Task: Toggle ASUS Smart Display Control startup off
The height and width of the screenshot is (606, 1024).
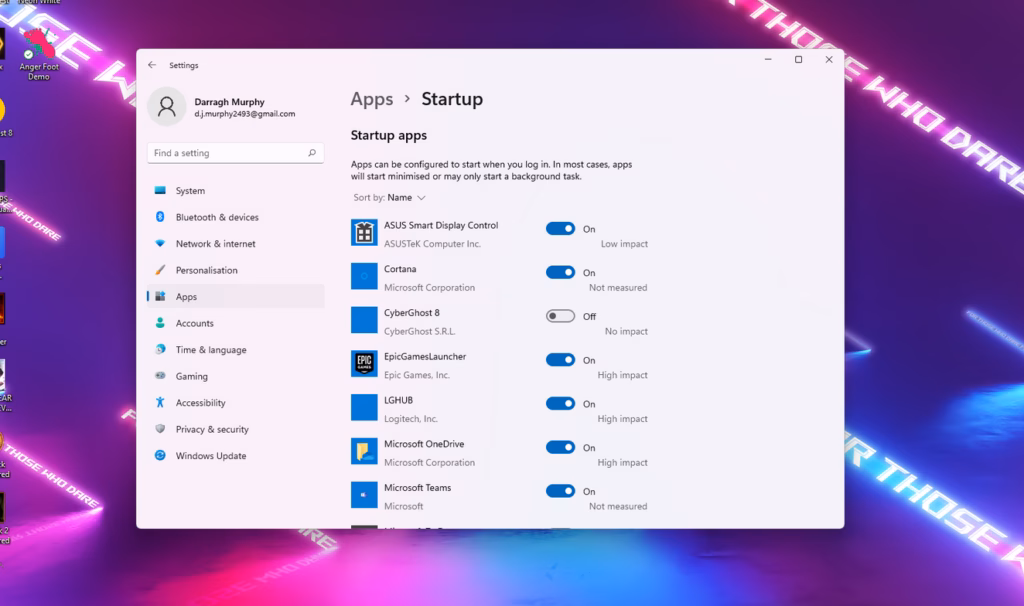Action: point(560,229)
